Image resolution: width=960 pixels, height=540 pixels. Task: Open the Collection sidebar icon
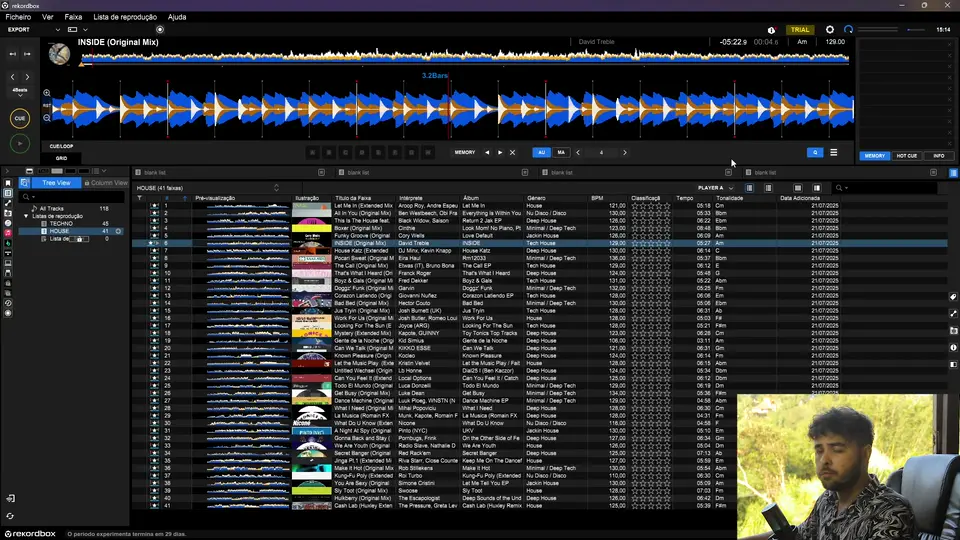[x=8, y=183]
